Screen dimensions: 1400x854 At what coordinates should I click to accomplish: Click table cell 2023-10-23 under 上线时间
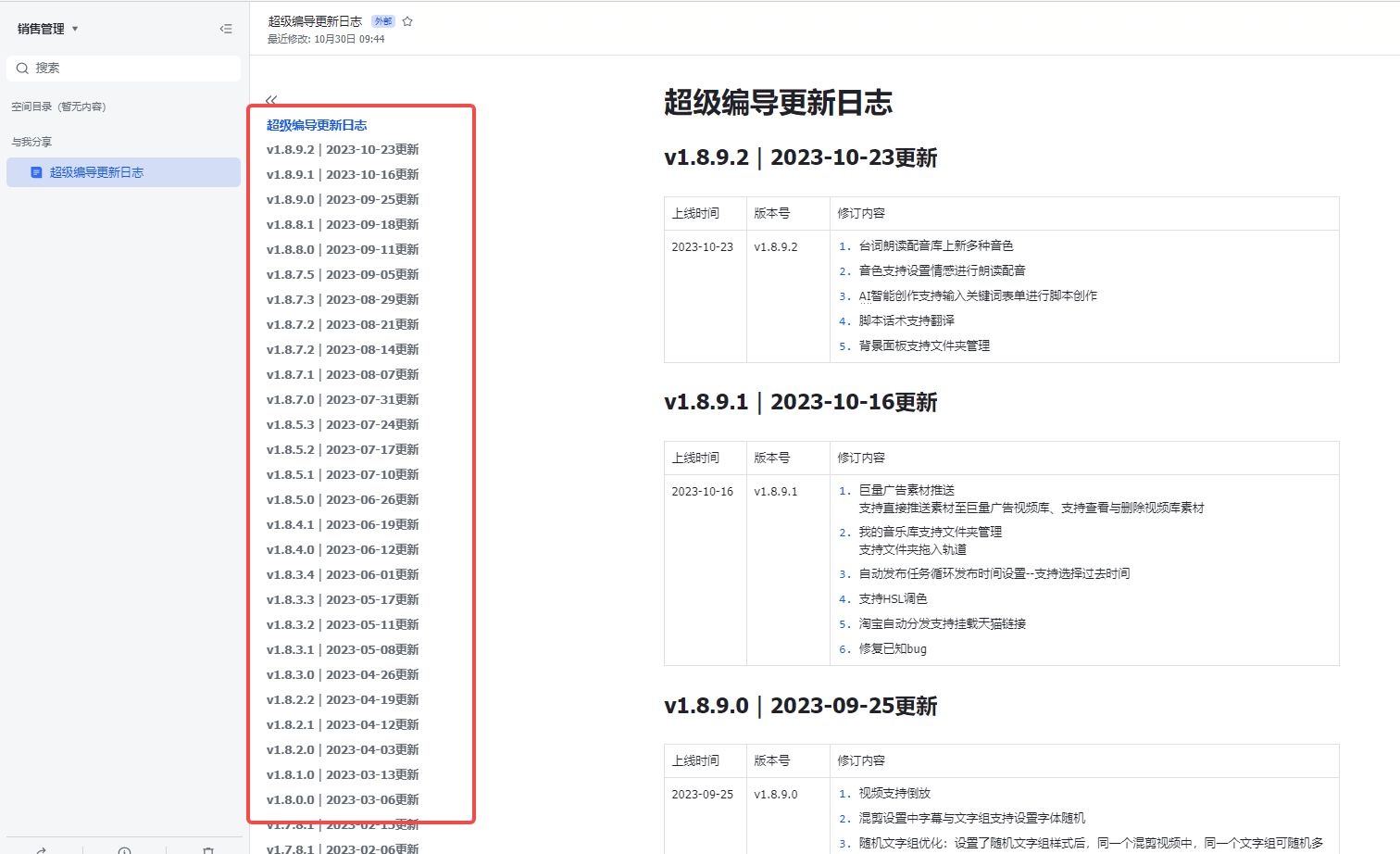coord(702,247)
